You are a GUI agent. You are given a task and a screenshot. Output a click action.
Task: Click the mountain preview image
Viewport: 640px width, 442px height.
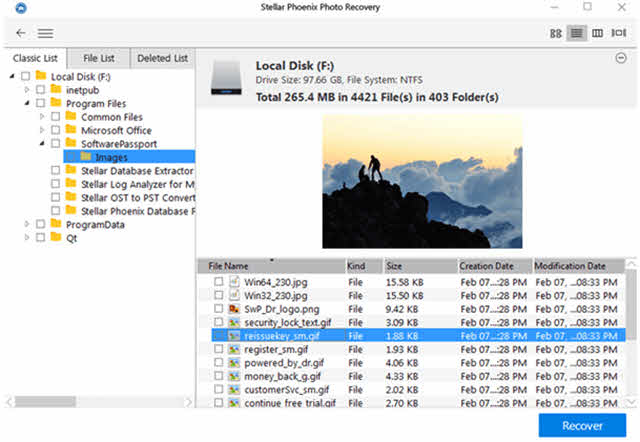(422, 182)
